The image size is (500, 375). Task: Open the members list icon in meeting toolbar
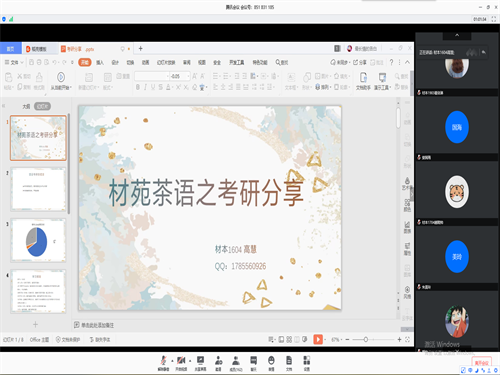[236, 361]
